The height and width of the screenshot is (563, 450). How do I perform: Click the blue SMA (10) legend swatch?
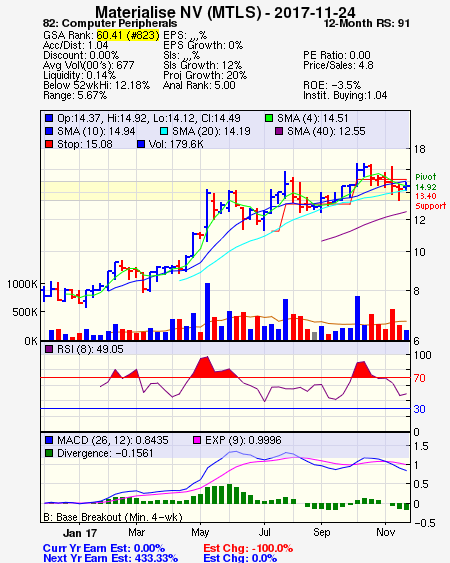pyautogui.click(x=49, y=131)
